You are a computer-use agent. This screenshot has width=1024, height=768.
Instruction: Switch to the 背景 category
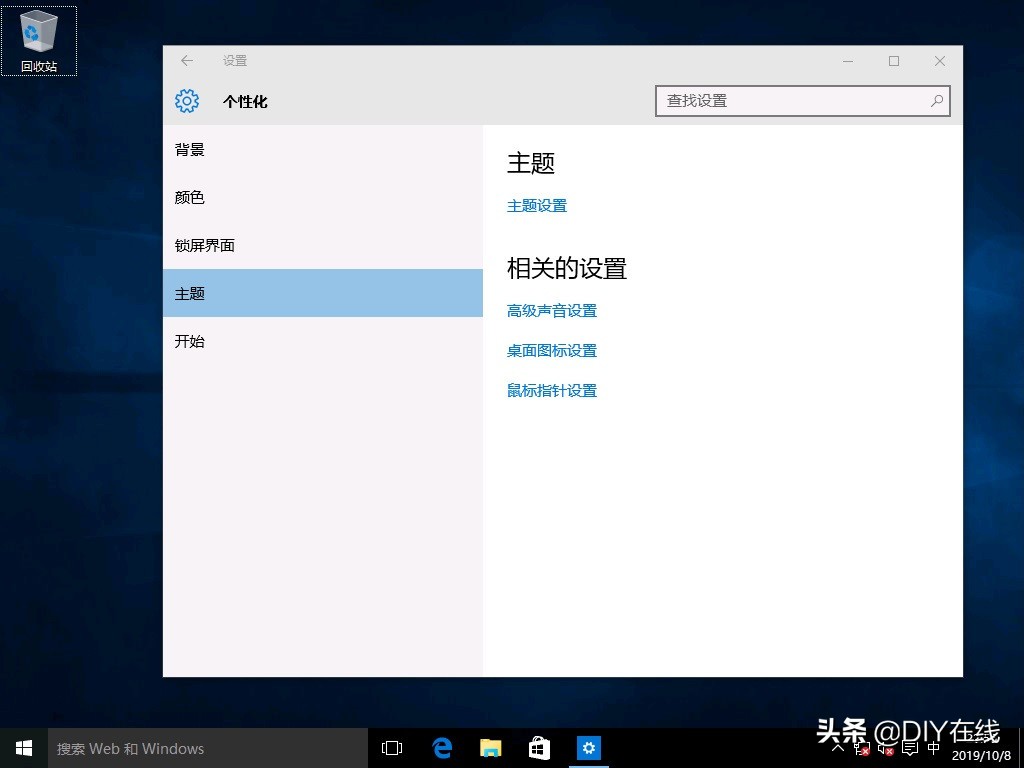(189, 149)
